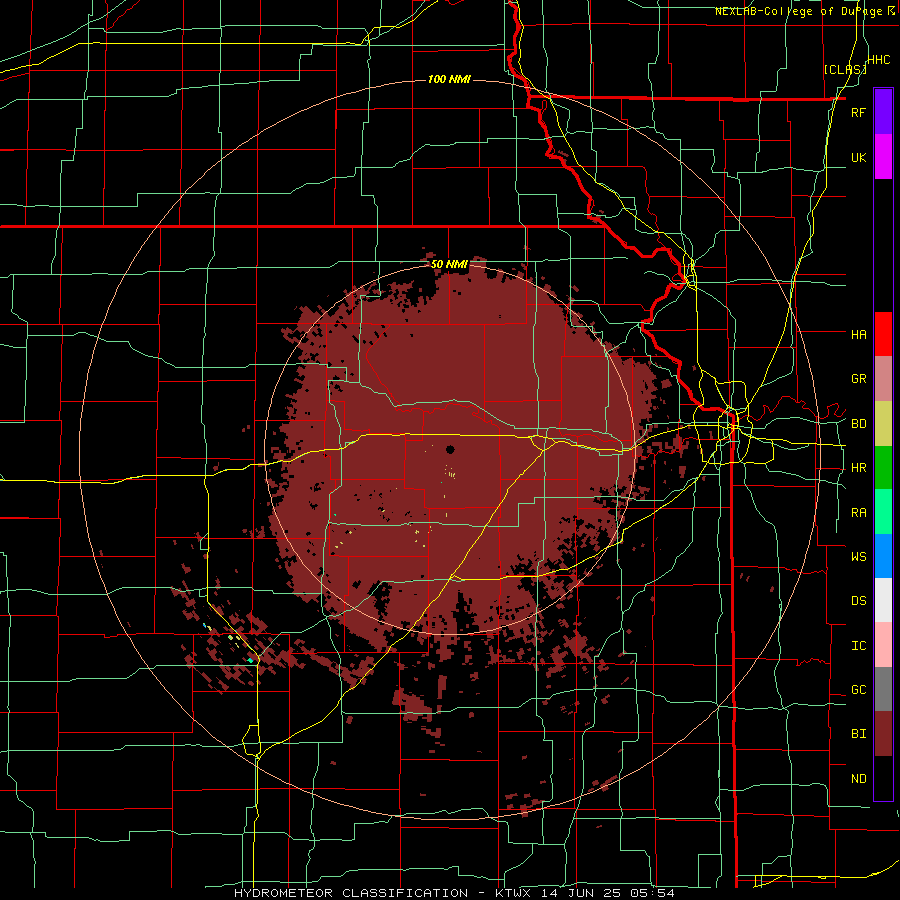This screenshot has width=900, height=900.
Task: Click the [CLAS] units label
Action: tap(845, 69)
